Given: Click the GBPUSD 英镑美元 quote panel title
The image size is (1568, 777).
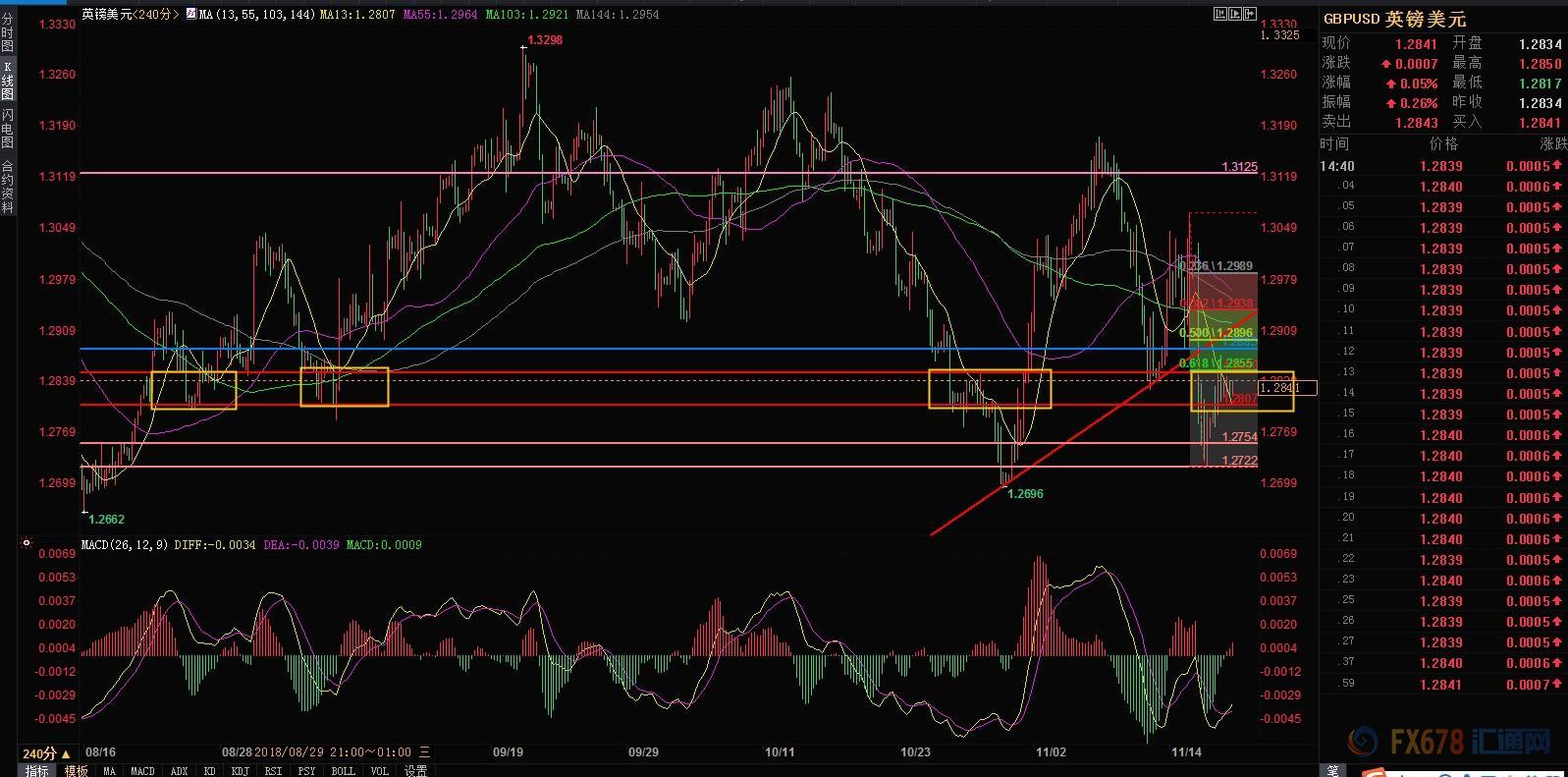Looking at the screenshot, I should 1394,19.
